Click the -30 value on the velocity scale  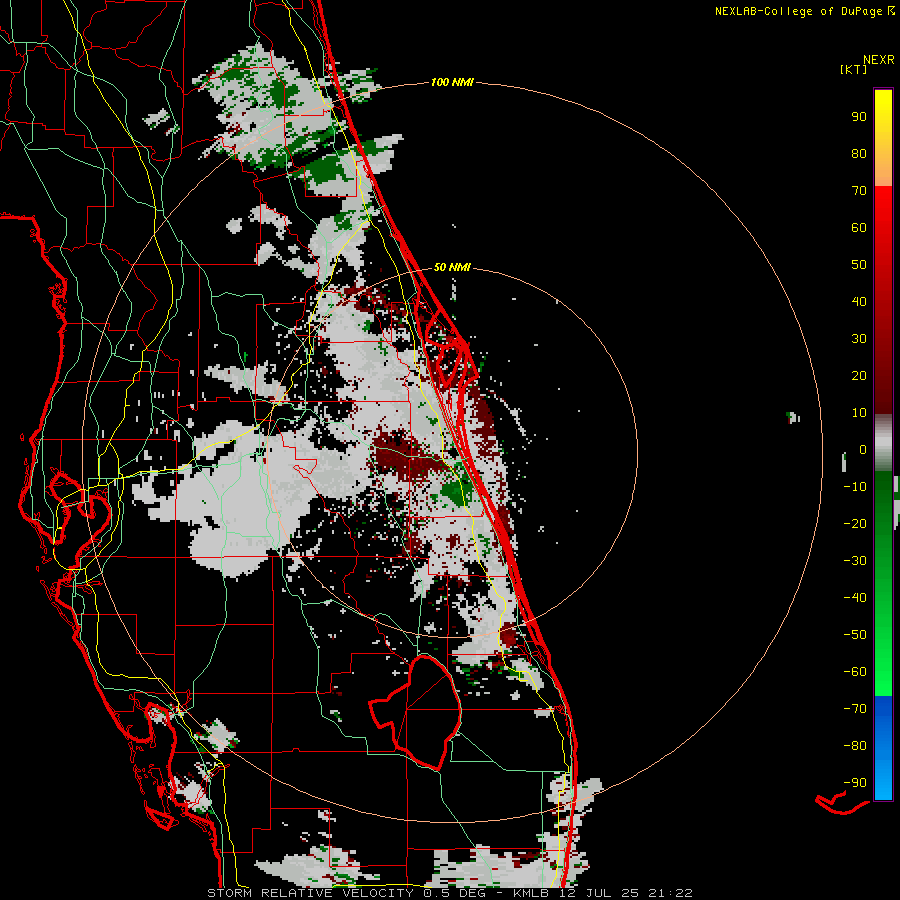tap(855, 561)
